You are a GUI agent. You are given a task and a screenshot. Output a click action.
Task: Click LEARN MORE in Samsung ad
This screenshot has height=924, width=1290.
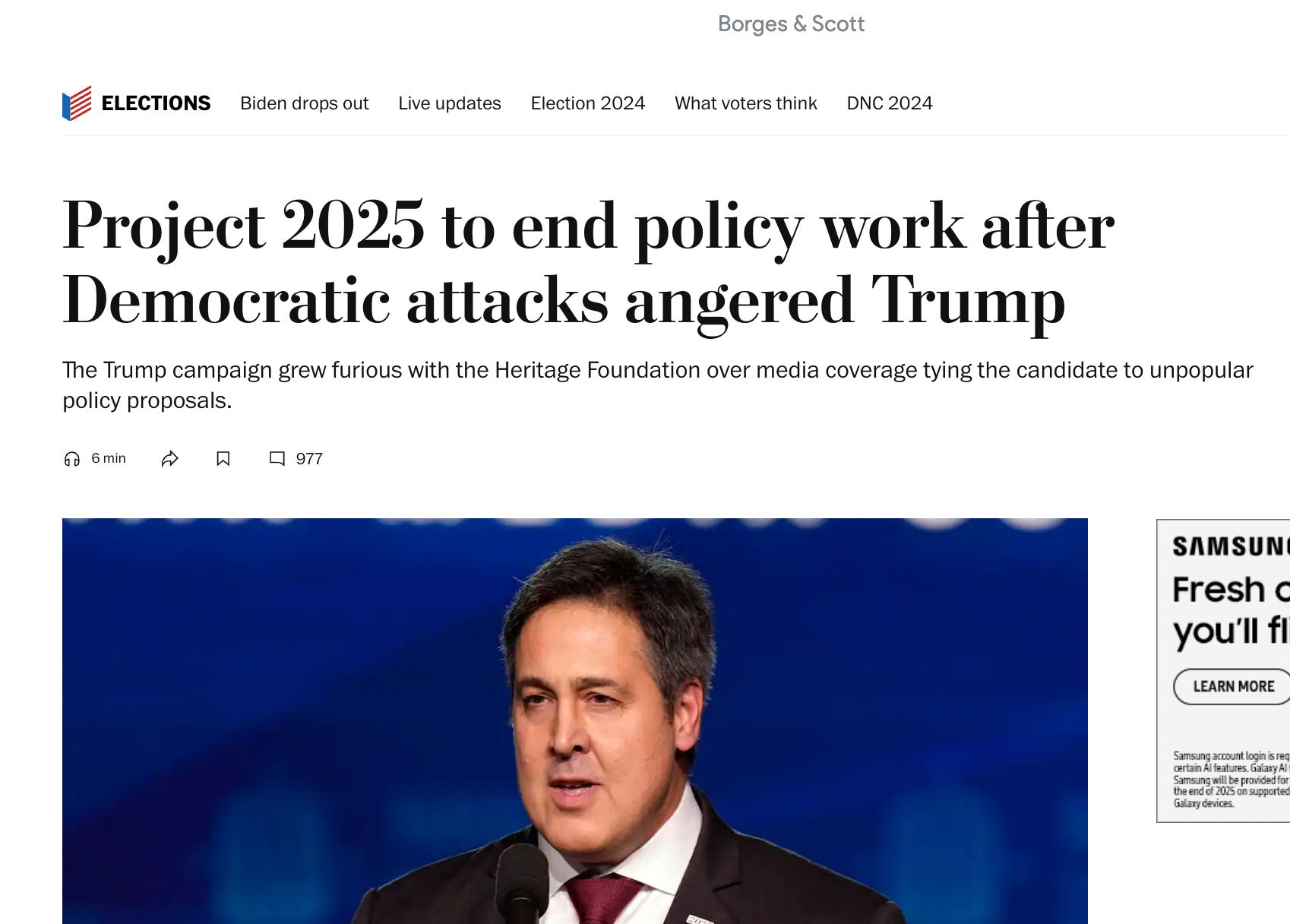coord(1232,686)
